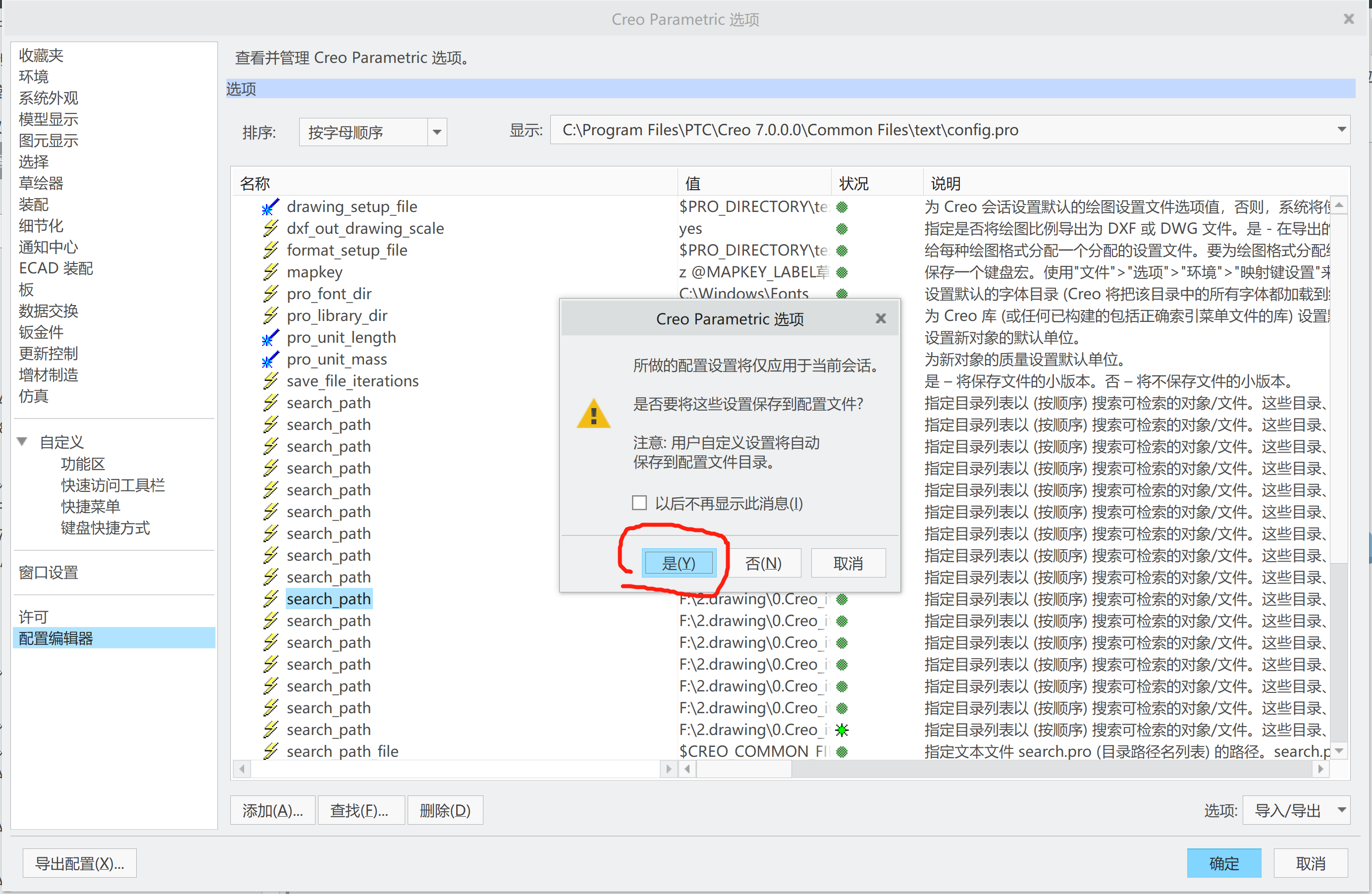Click the lightning icon beside search_path_file
Screen dimensions: 1372x894
point(270,752)
